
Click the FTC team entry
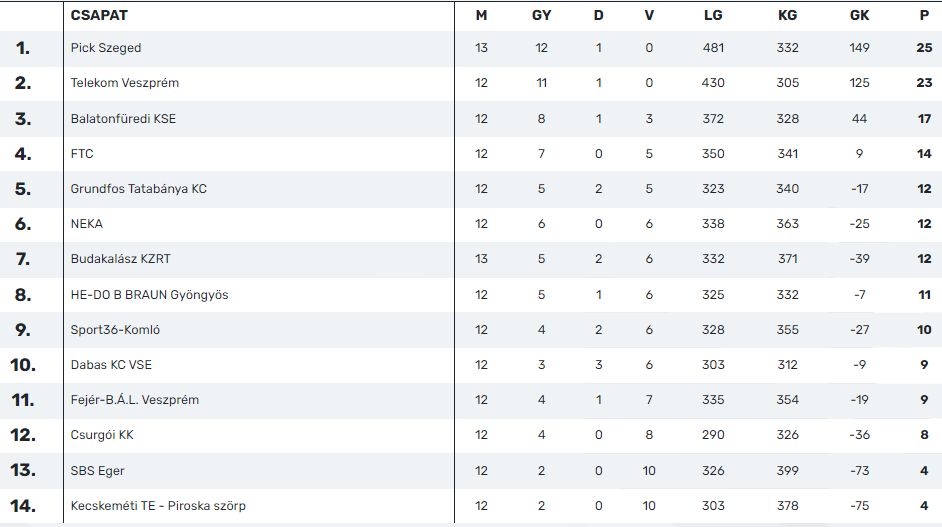pyautogui.click(x=82, y=154)
